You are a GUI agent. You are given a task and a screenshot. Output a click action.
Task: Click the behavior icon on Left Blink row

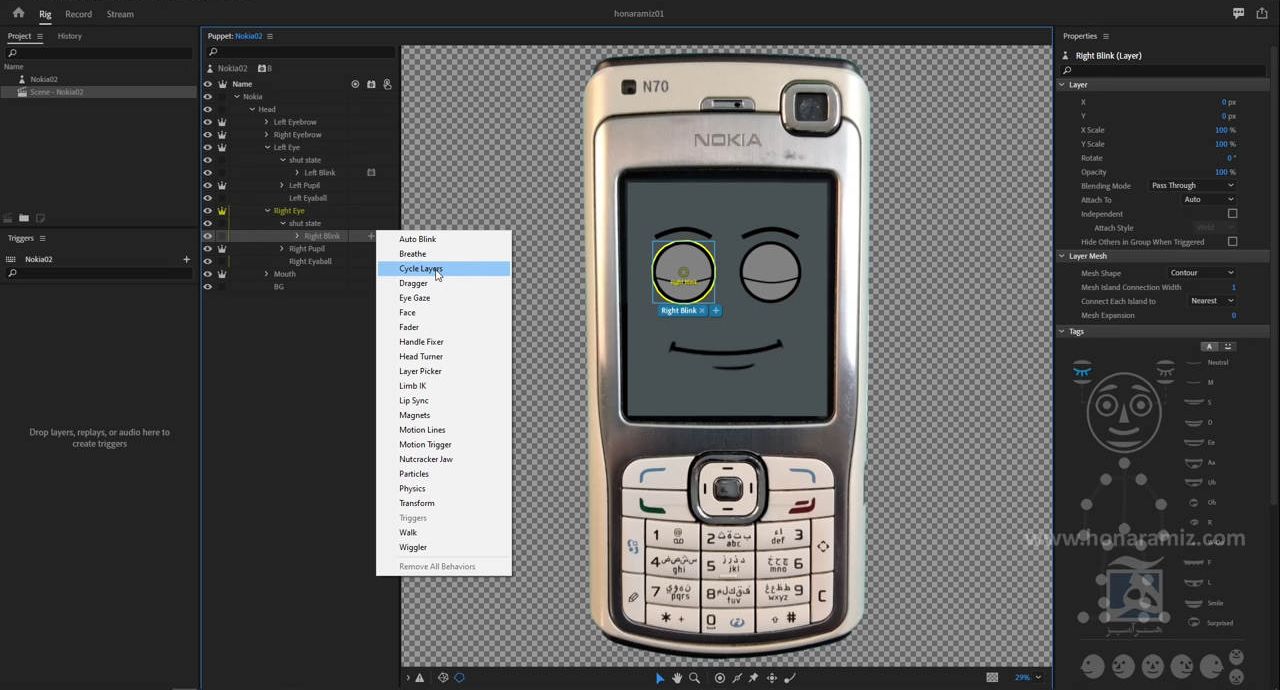click(371, 172)
